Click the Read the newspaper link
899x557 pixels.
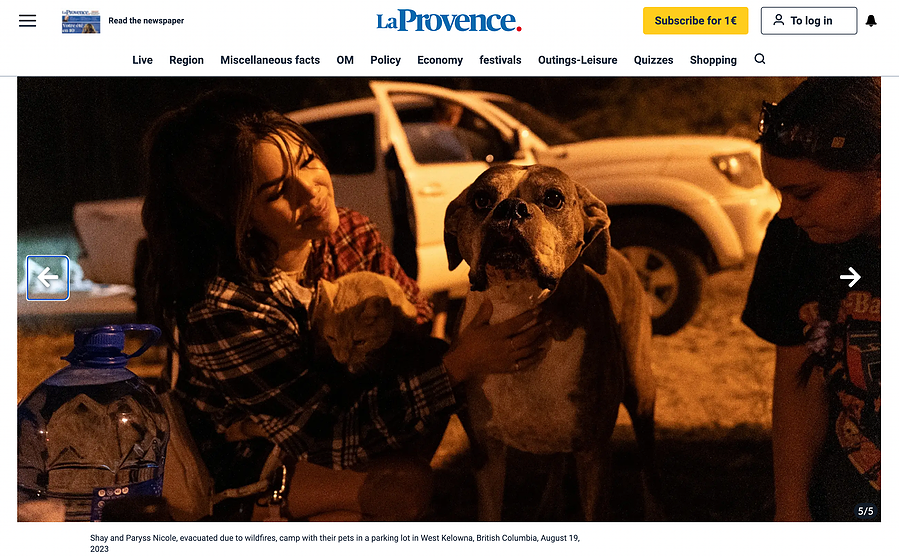point(146,21)
